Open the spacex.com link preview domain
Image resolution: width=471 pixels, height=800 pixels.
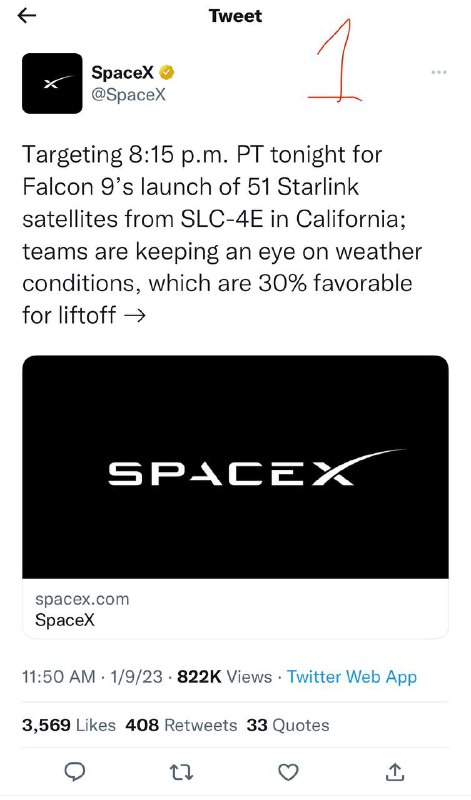point(82,599)
